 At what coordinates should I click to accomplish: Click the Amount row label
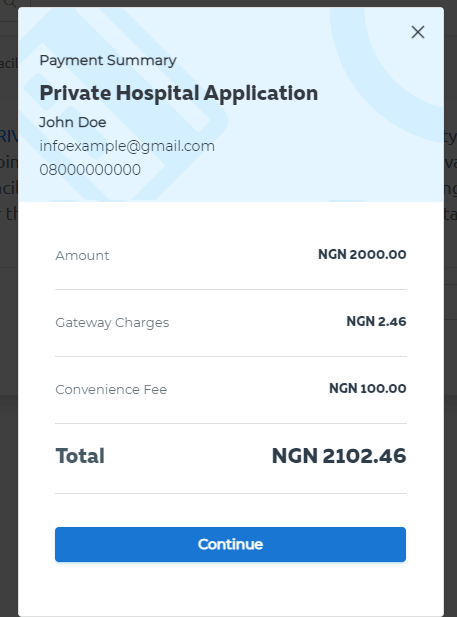82,255
